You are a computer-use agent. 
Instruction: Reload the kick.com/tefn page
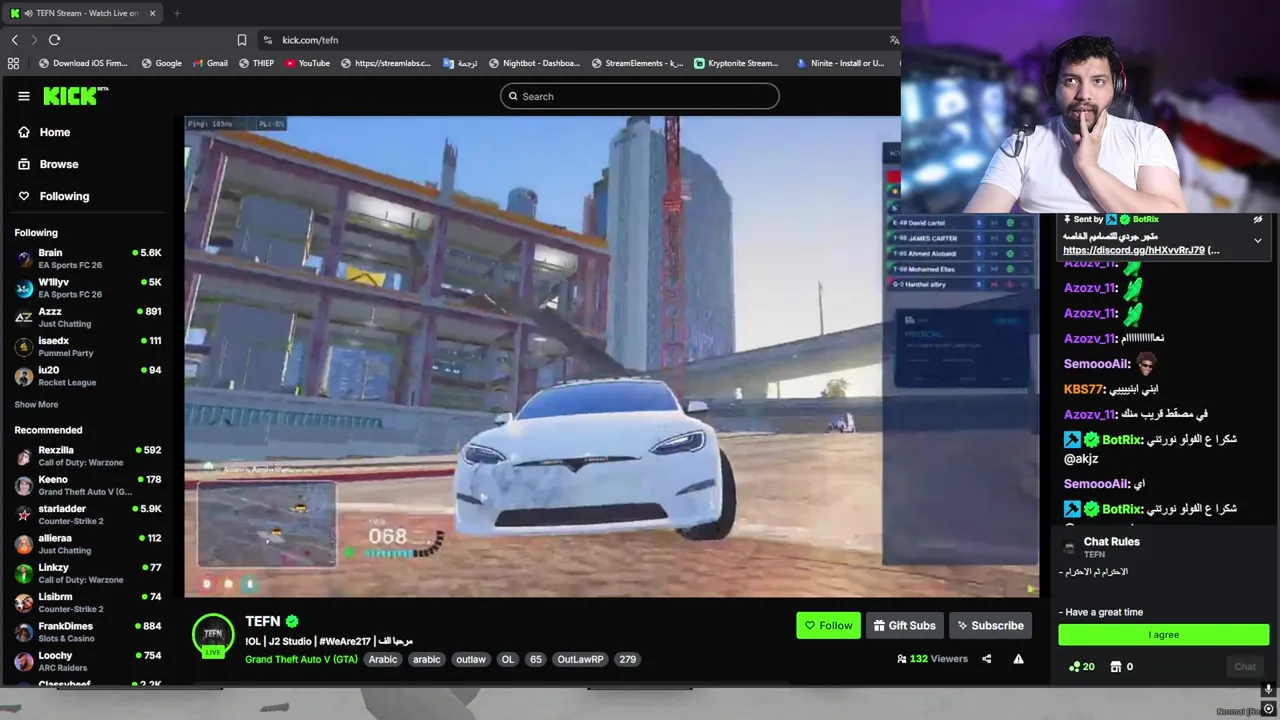(x=54, y=40)
